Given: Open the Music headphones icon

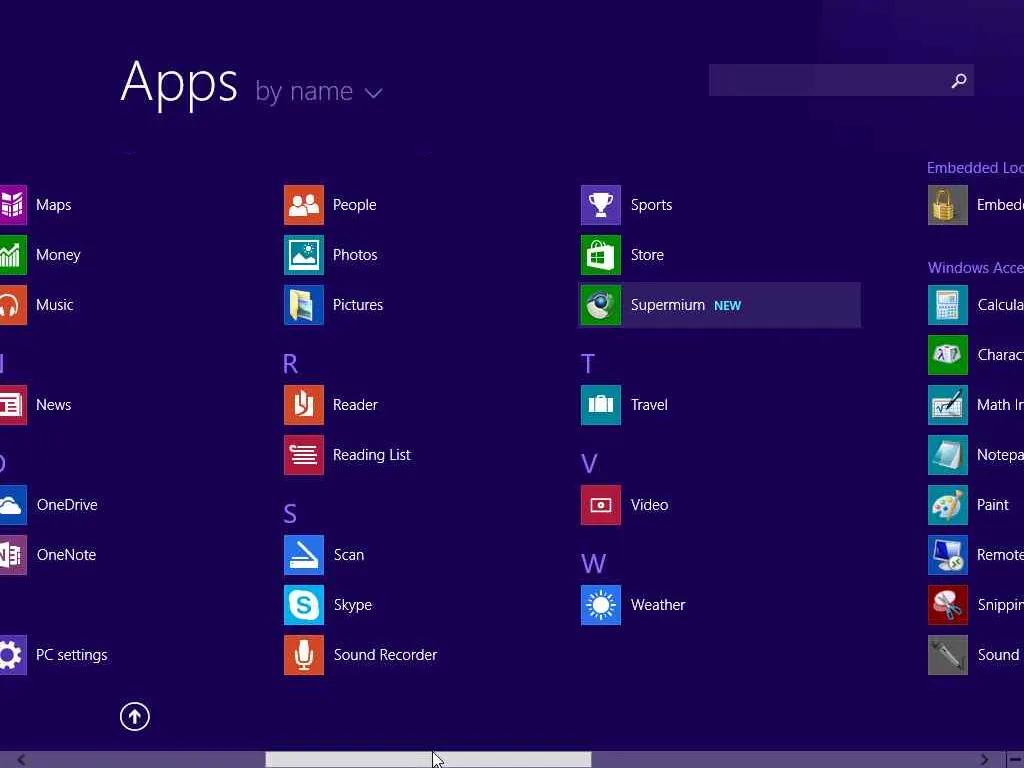Looking at the screenshot, I should point(13,305).
